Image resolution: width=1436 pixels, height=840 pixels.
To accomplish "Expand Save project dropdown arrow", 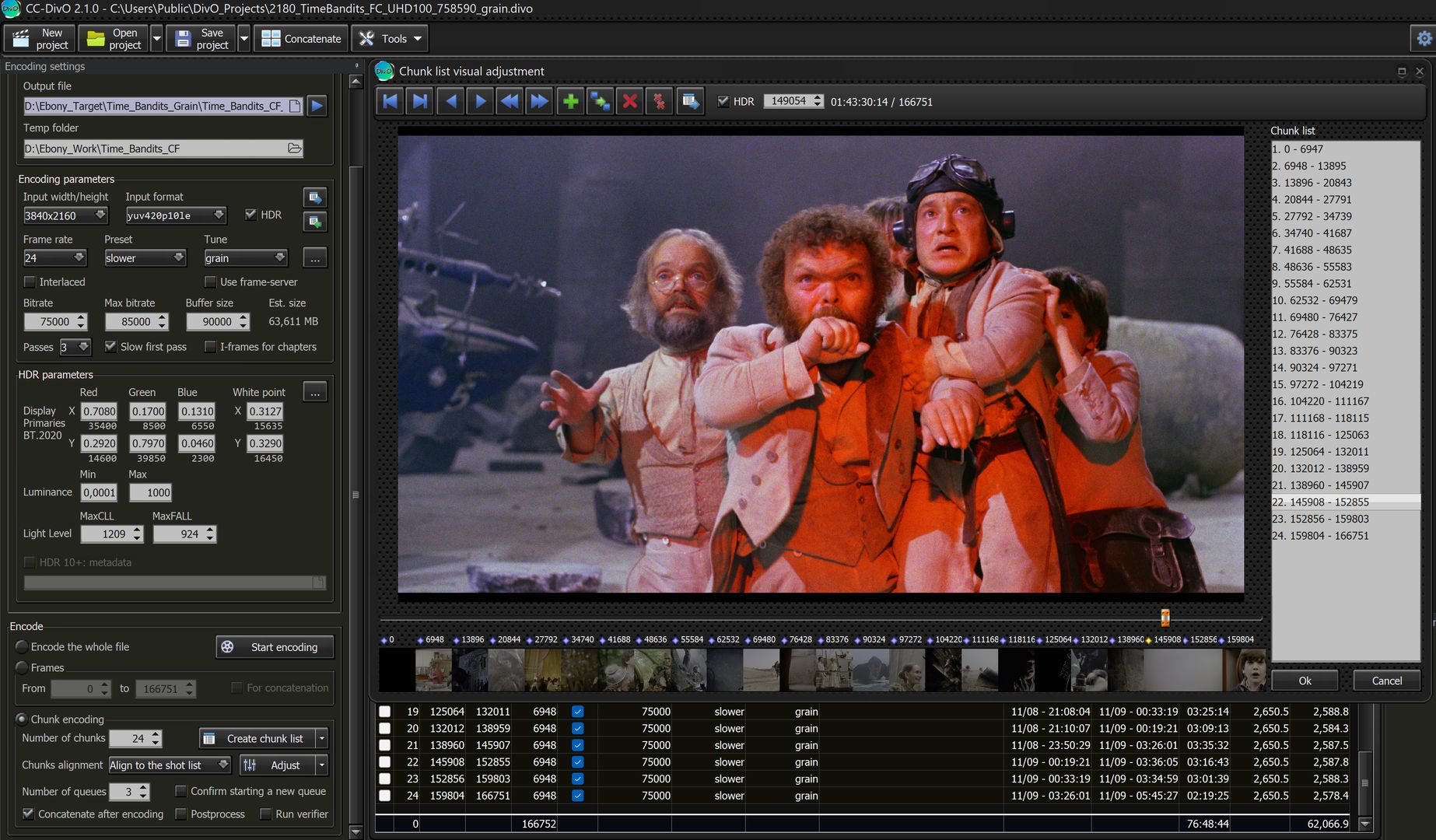I will pyautogui.click(x=243, y=38).
